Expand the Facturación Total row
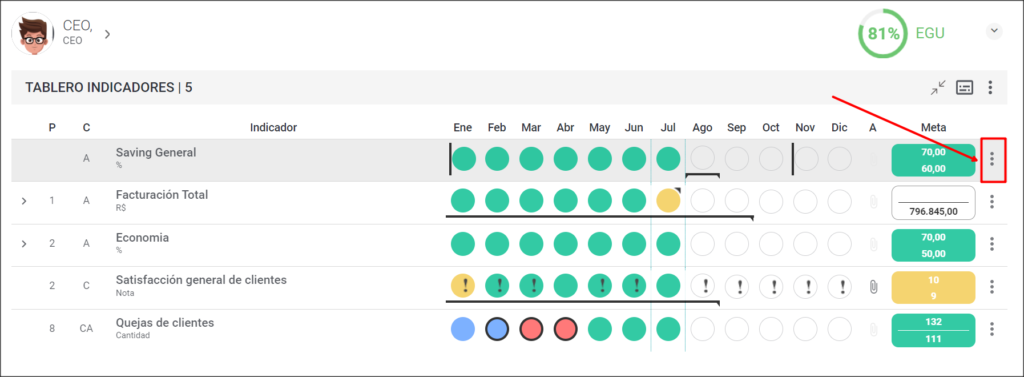 (24, 201)
